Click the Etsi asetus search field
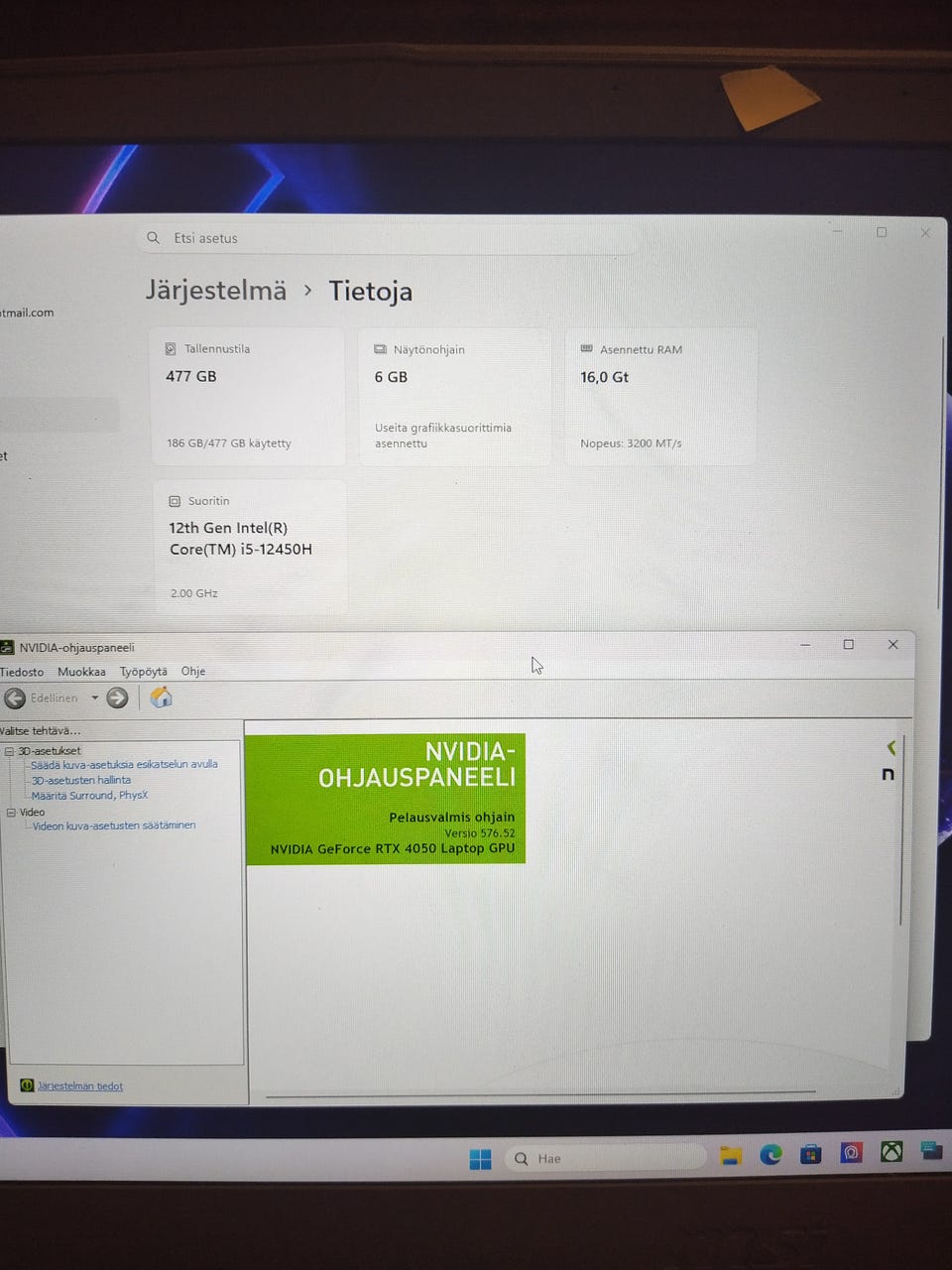Viewport: 952px width, 1270px height. point(387,238)
